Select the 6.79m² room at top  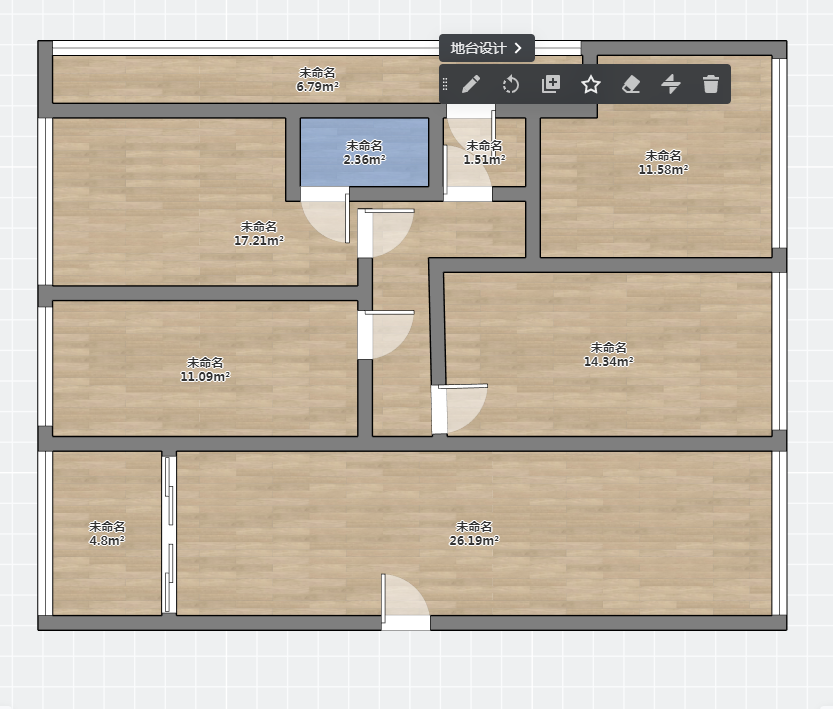click(x=317, y=79)
